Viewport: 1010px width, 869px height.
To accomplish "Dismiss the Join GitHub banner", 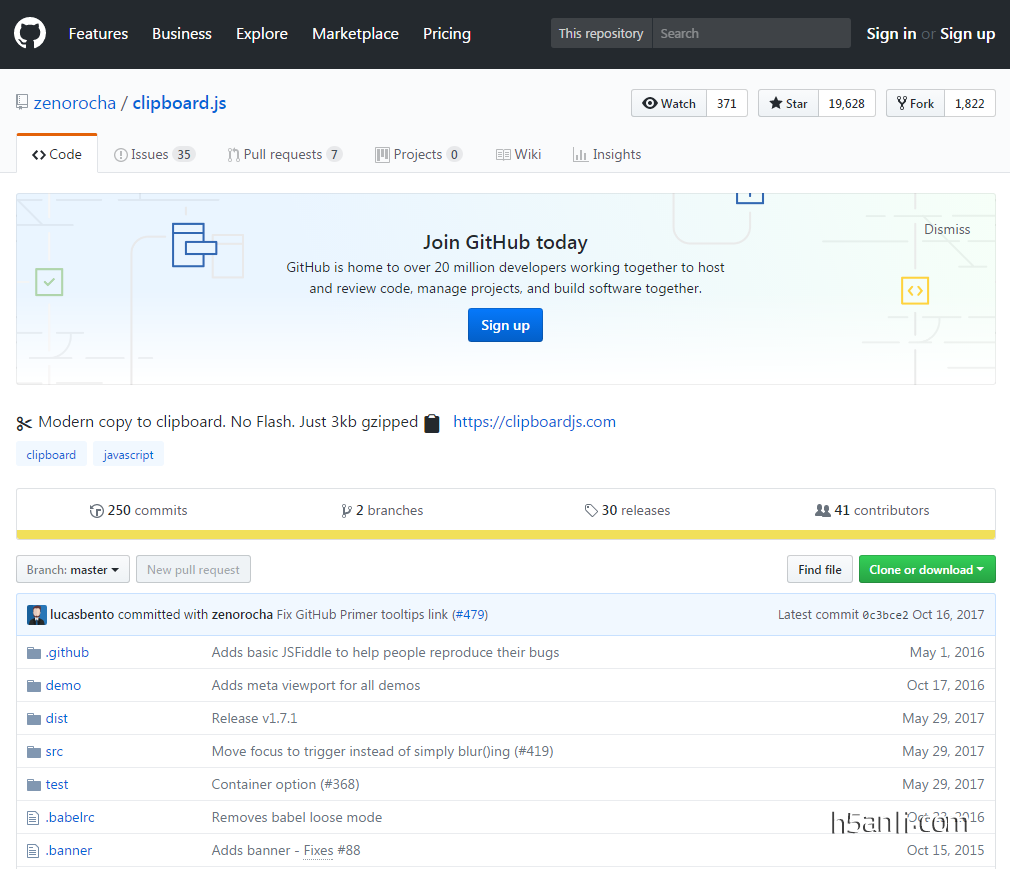I will [x=947, y=229].
